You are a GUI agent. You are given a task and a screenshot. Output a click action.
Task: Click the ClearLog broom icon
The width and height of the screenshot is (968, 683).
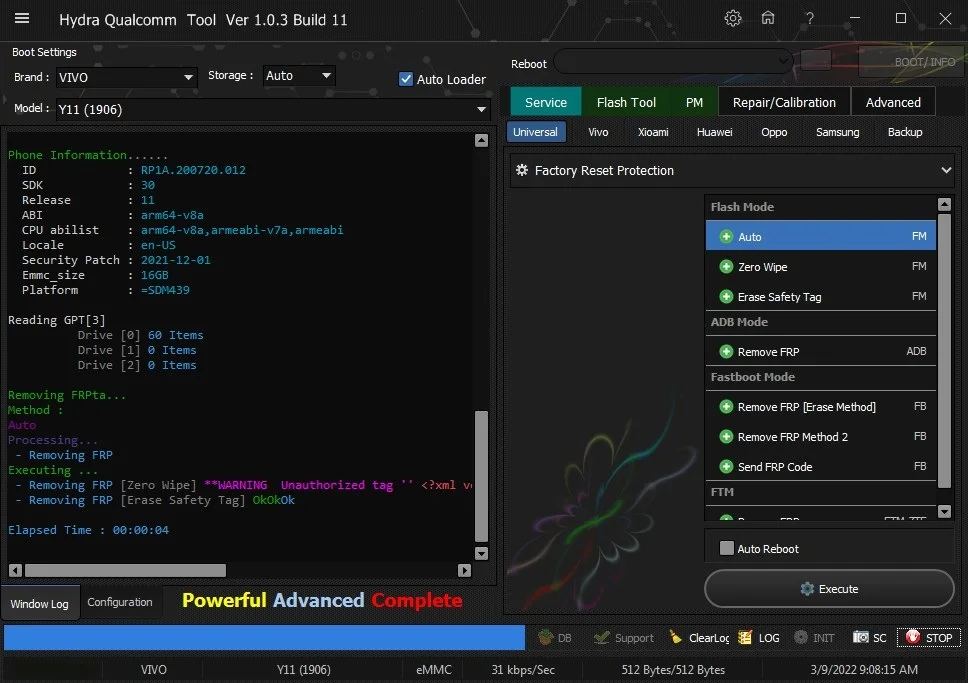[676, 637]
